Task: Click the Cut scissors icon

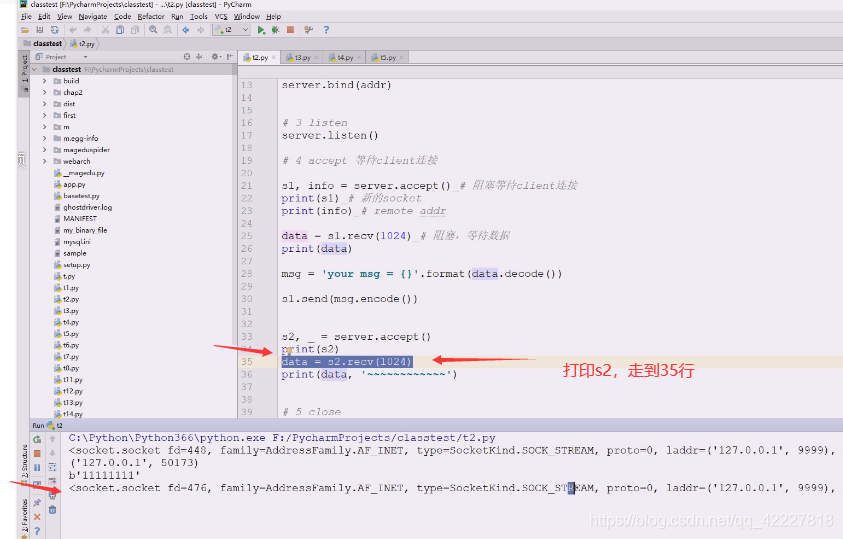Action: [105, 30]
